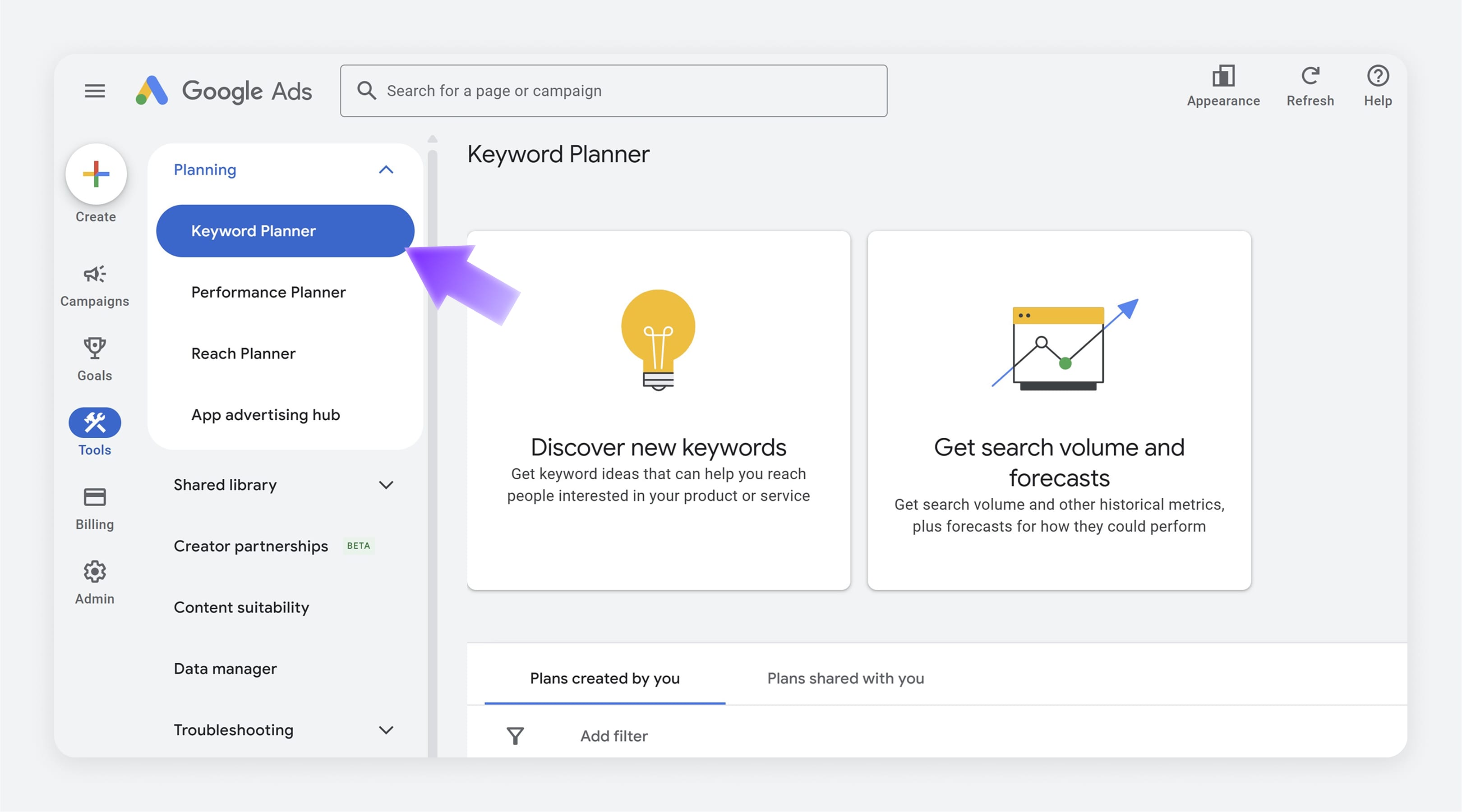Click the scrollbar up arrow
Viewport: 1462px width, 812px height.
(x=433, y=138)
